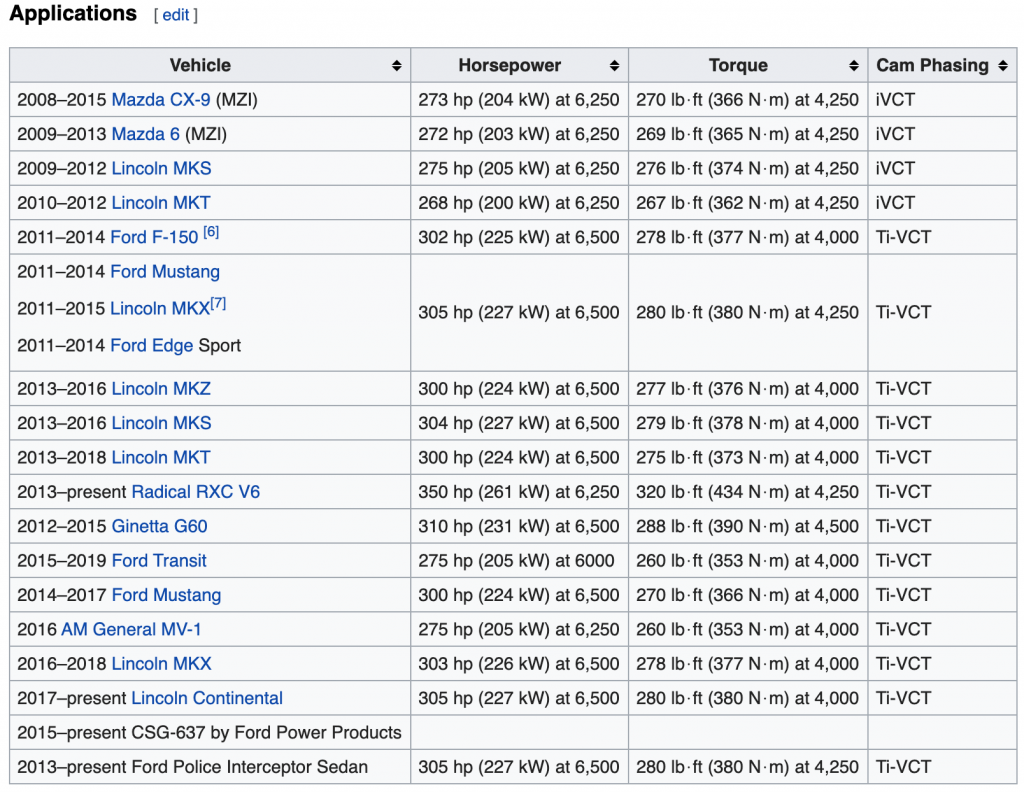Select 'Ford Police Interceptor Sedan' row text
The image size is (1024, 792).
tap(249, 767)
